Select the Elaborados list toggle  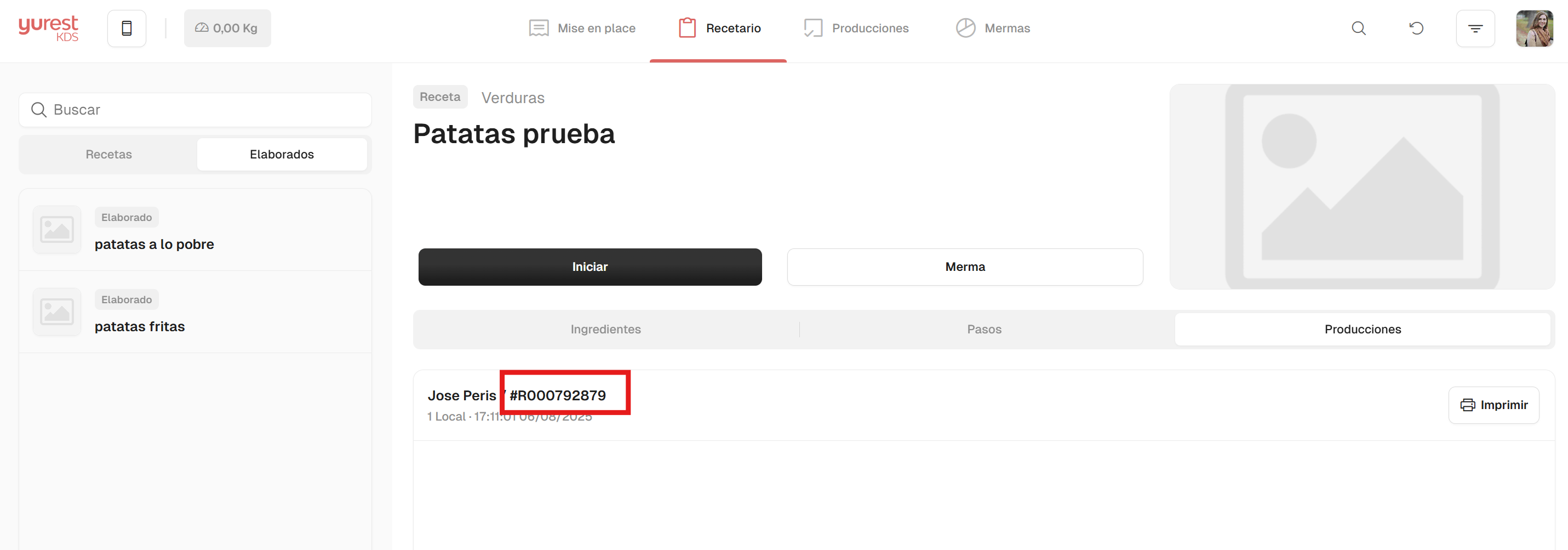(x=281, y=155)
